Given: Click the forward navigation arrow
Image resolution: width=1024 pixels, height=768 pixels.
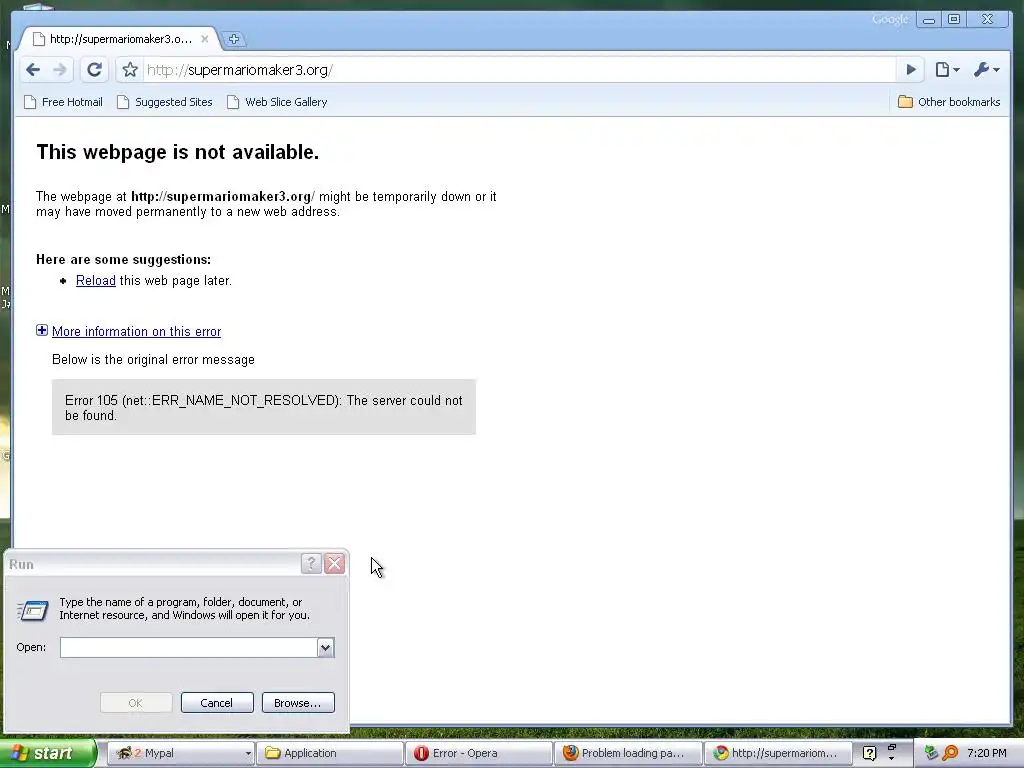Looking at the screenshot, I should pyautogui.click(x=59, y=70).
